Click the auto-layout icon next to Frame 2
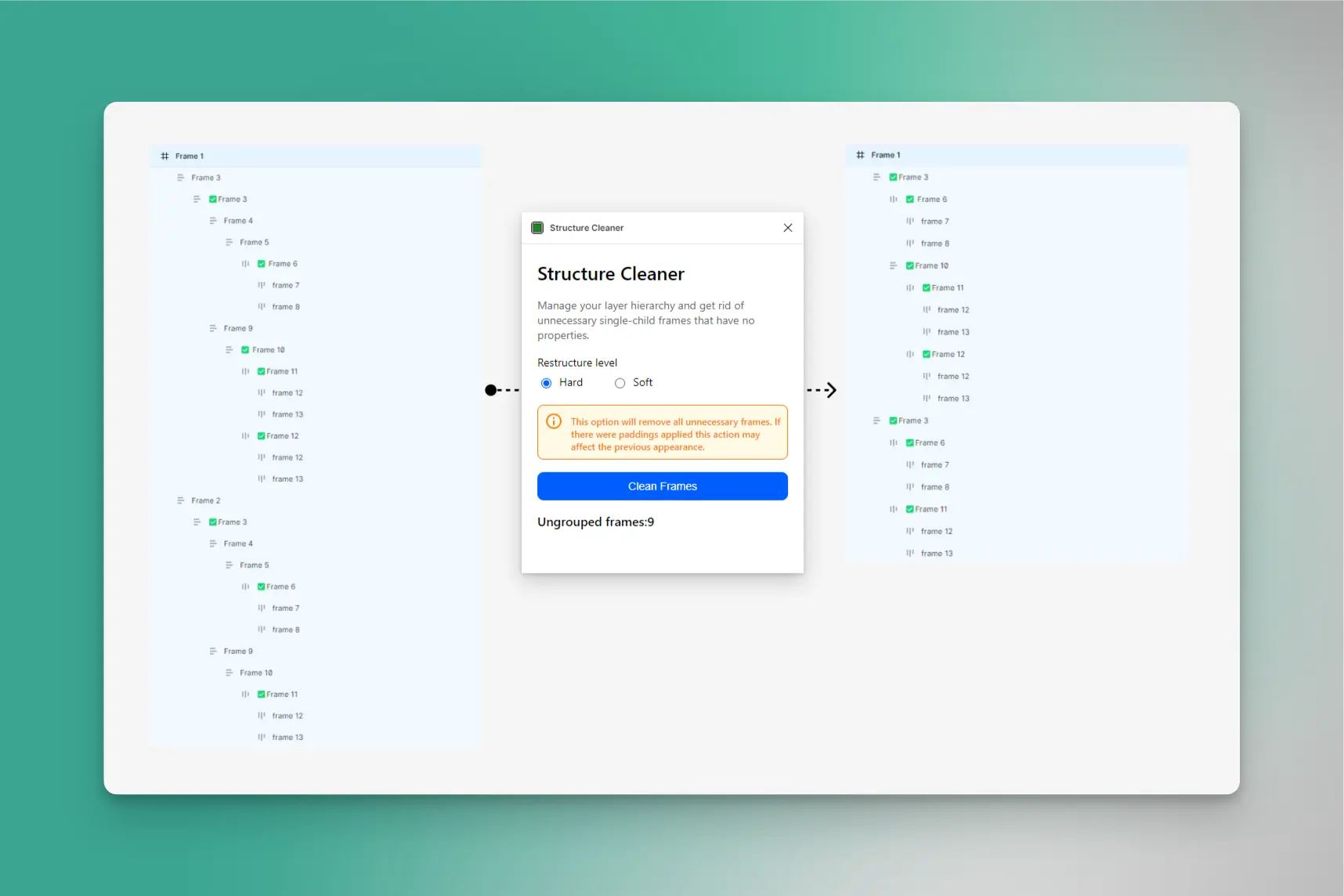Viewport: 1344px width, 896px height. [x=181, y=500]
